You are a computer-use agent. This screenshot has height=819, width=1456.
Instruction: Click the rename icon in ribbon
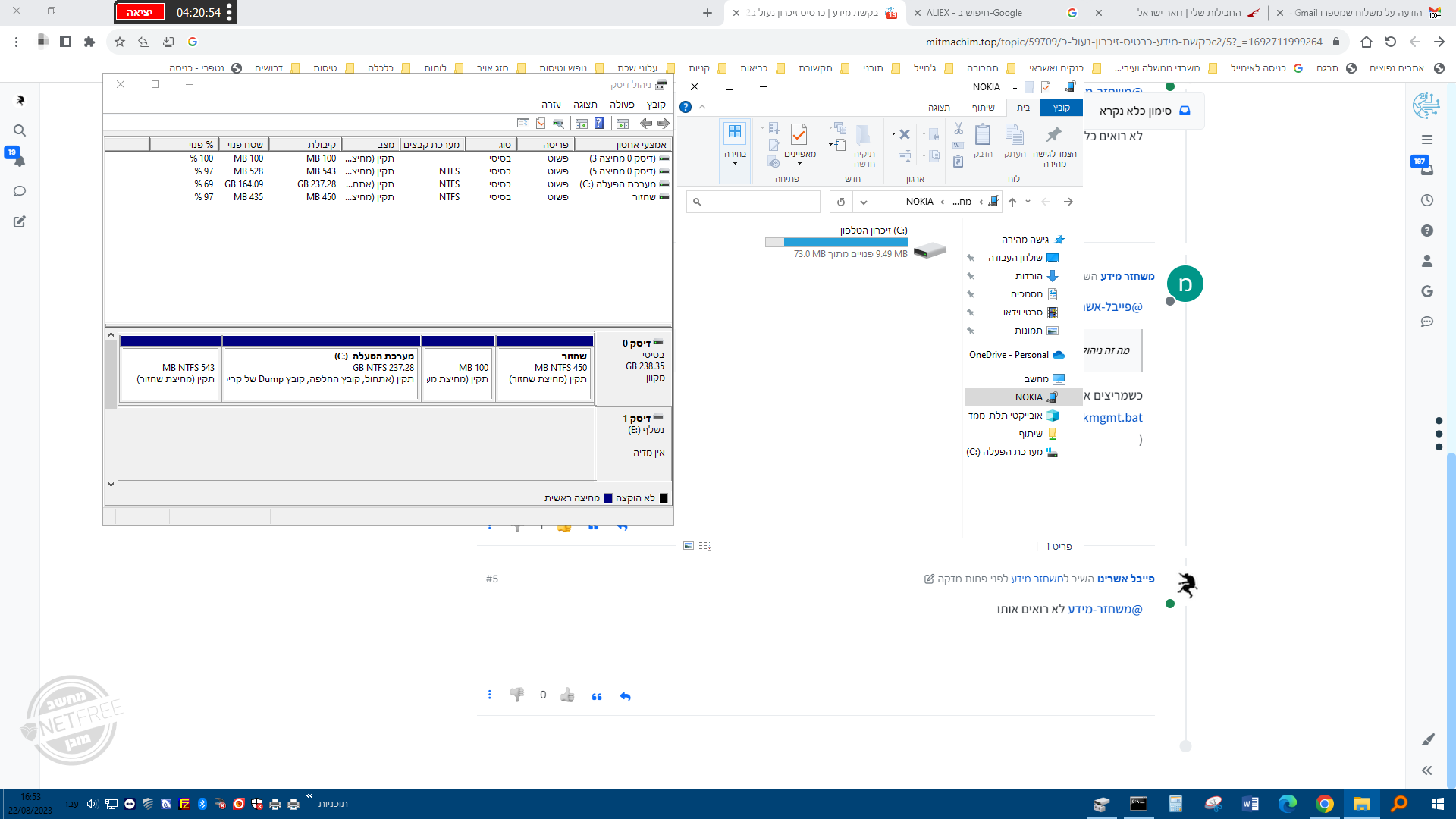pyautogui.click(x=905, y=155)
